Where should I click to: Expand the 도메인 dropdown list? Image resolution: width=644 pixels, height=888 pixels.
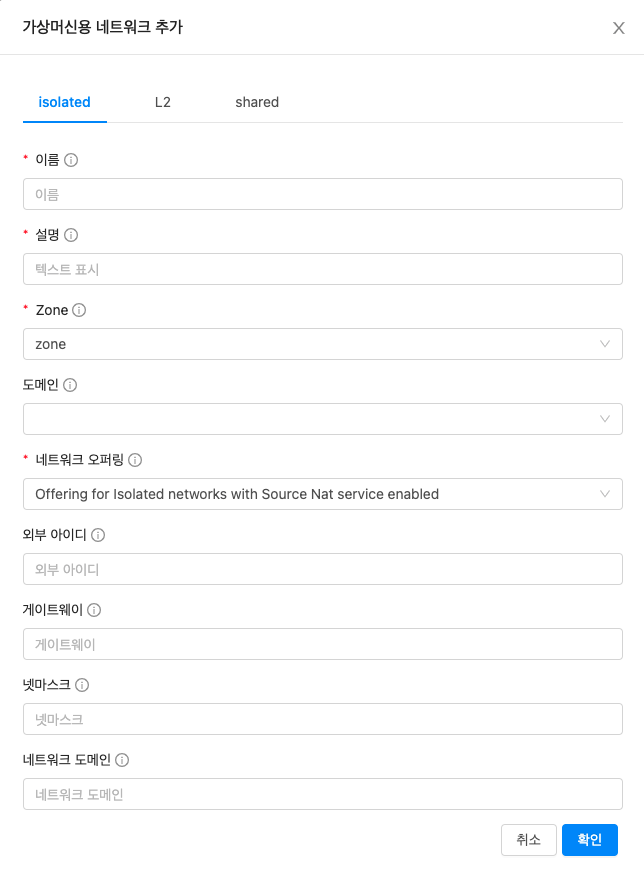322,419
